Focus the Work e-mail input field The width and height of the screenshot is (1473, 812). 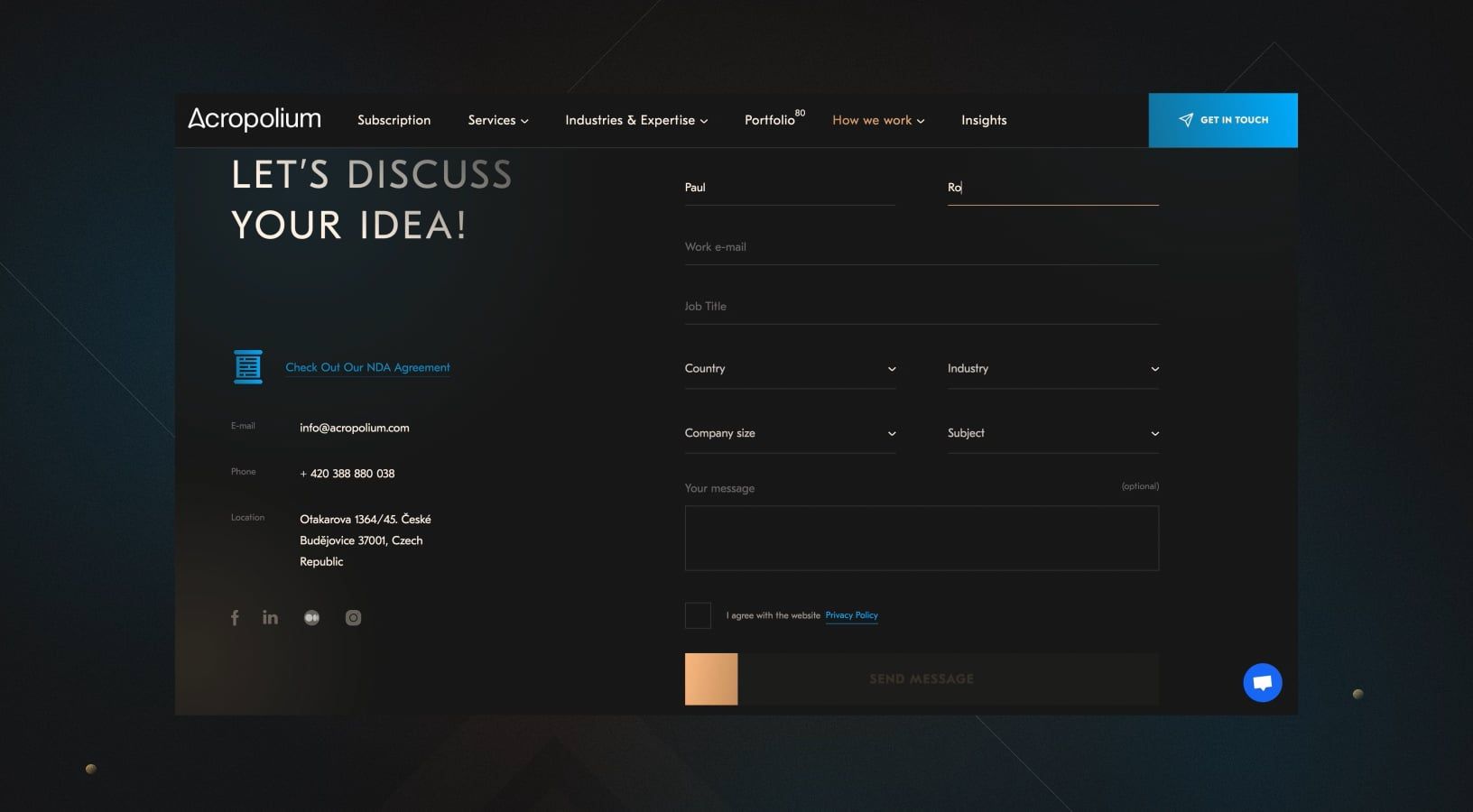(x=922, y=247)
